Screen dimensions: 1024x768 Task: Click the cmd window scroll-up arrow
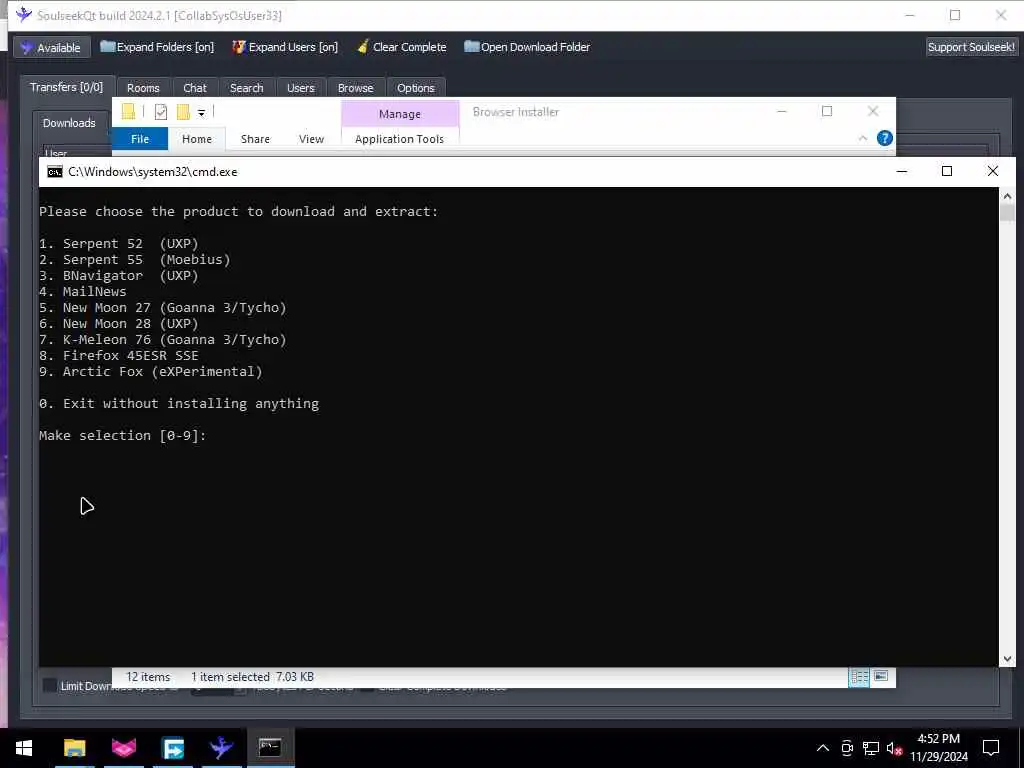[x=1006, y=197]
